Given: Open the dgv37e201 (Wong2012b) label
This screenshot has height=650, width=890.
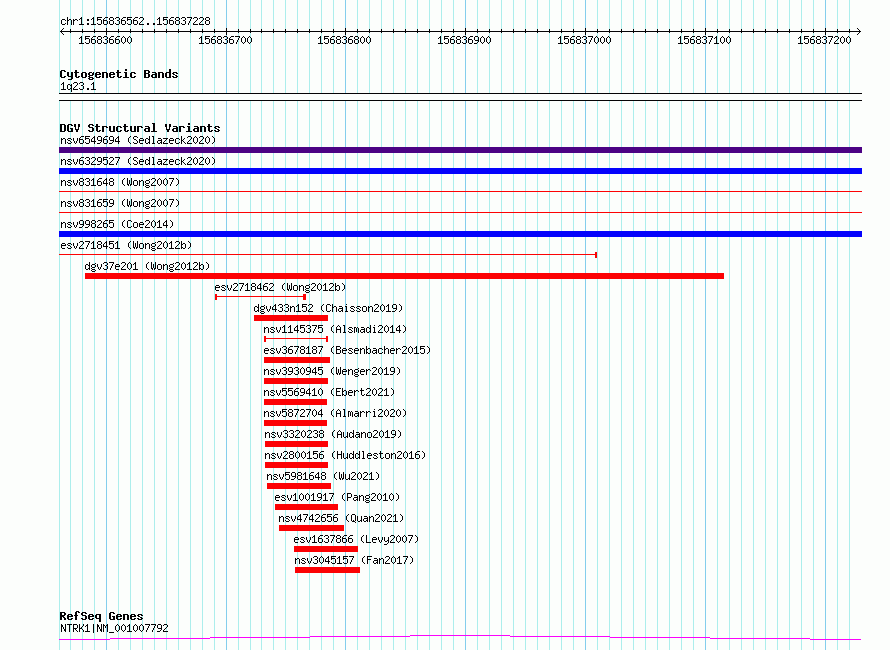Looking at the screenshot, I should click(147, 266).
